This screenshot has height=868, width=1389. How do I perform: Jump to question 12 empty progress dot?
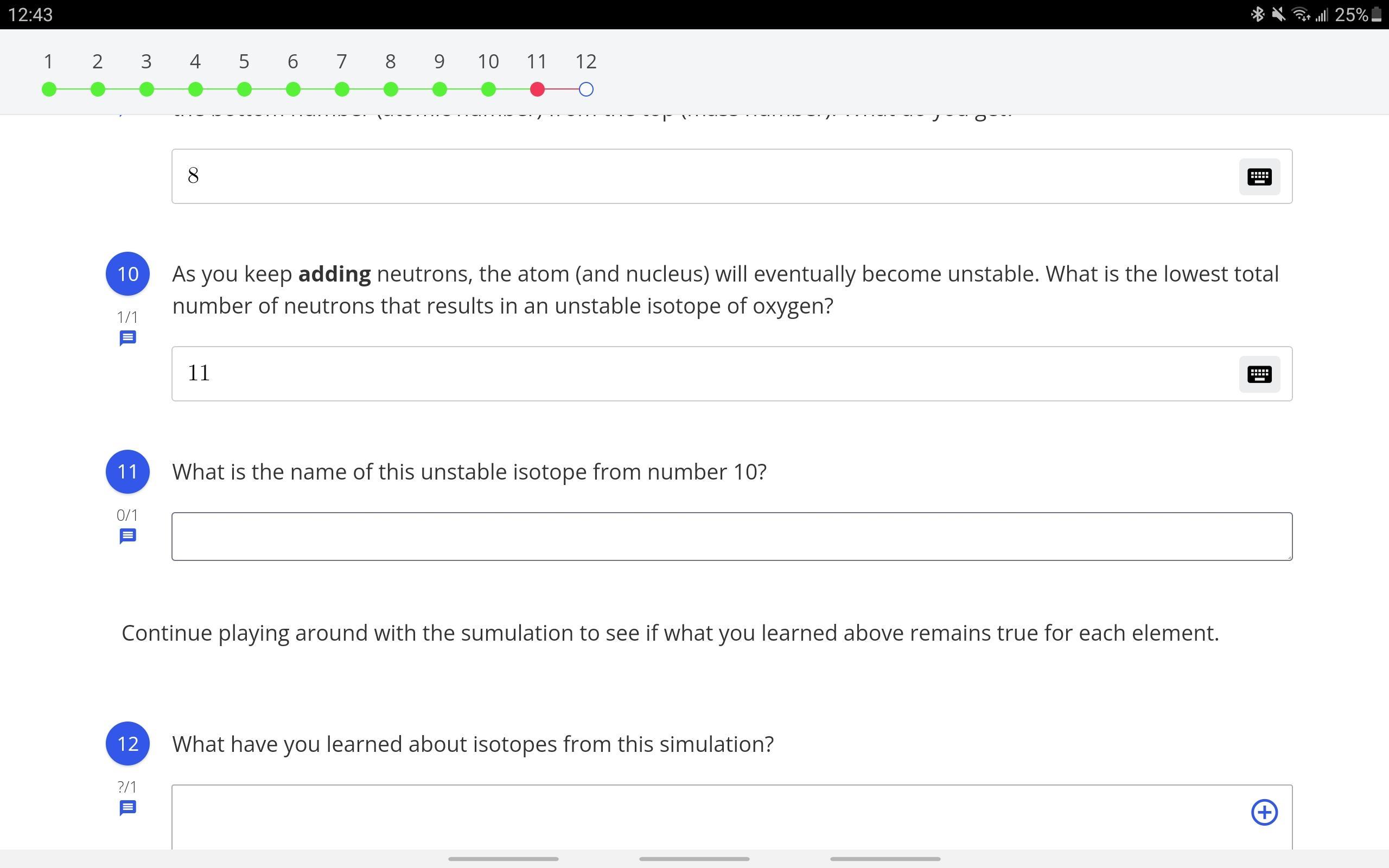586,89
